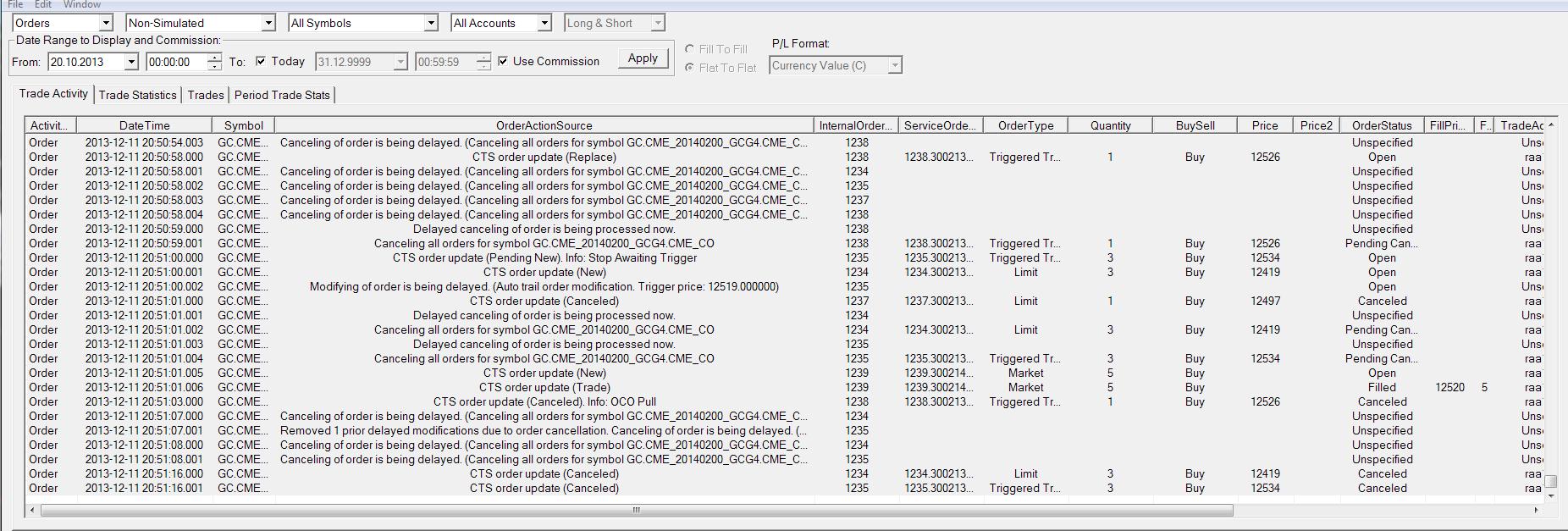Open the Window menu

82,4
